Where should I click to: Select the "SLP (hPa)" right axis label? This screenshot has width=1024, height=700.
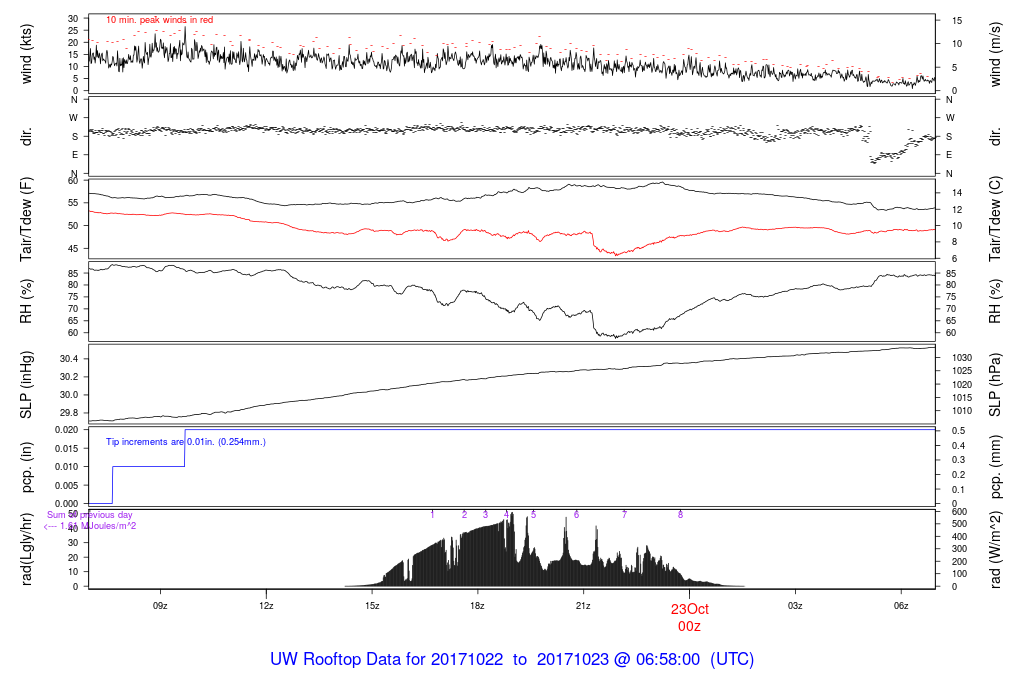pyautogui.click(x=995, y=385)
